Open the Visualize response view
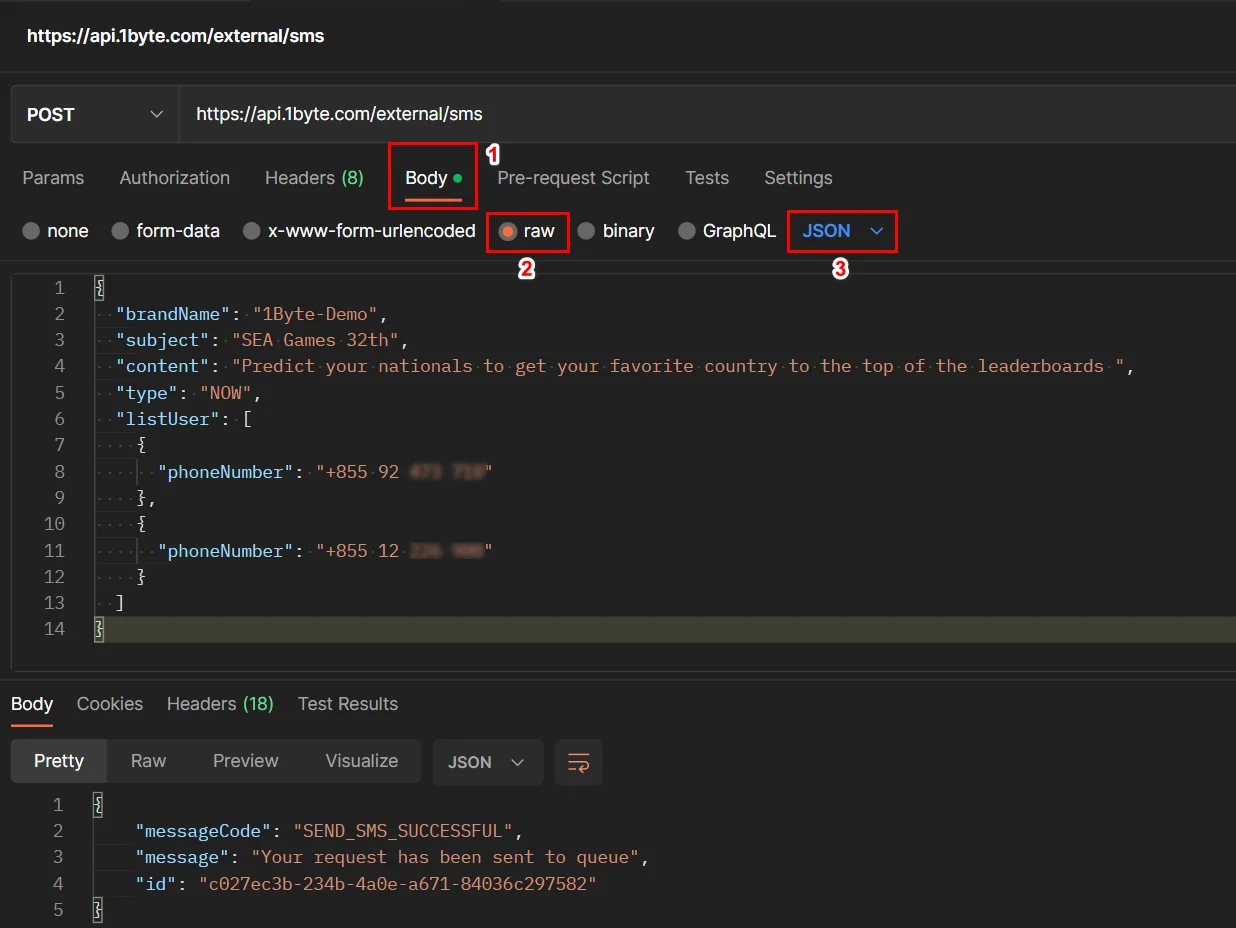The image size is (1236, 928). [362, 761]
